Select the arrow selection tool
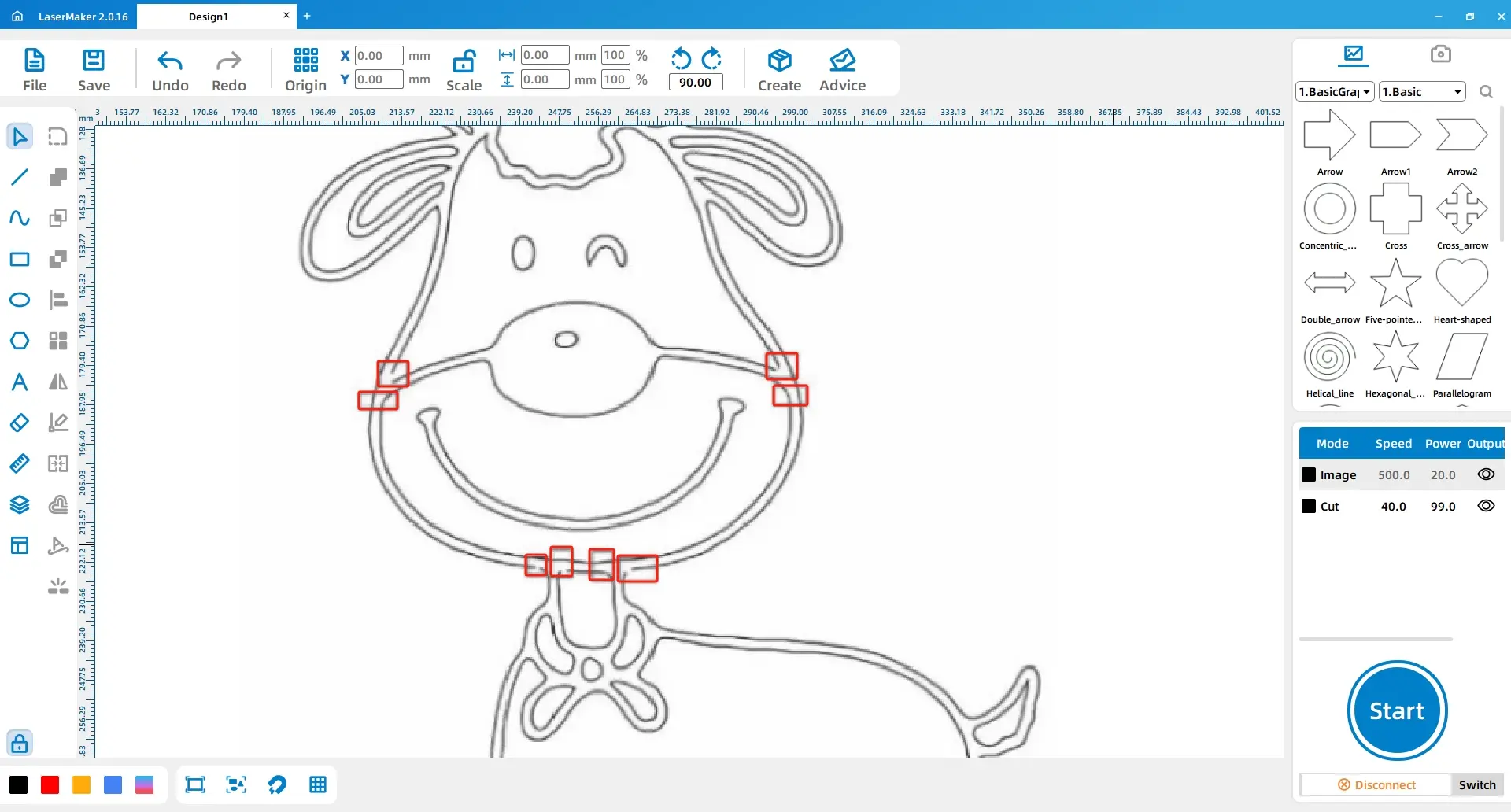This screenshot has height=812, width=1511. tap(20, 136)
